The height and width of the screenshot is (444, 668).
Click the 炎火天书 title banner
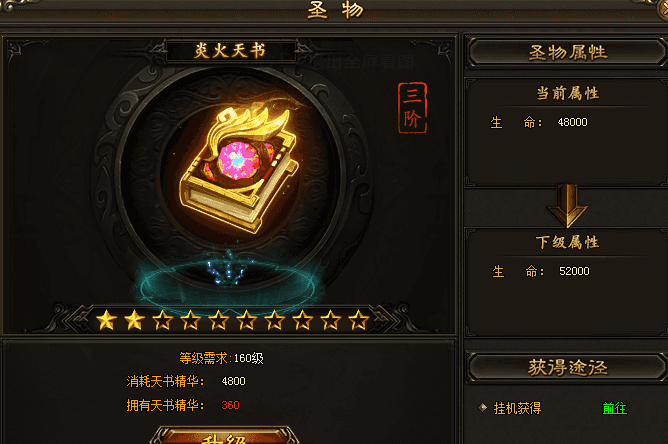pyautogui.click(x=230, y=51)
